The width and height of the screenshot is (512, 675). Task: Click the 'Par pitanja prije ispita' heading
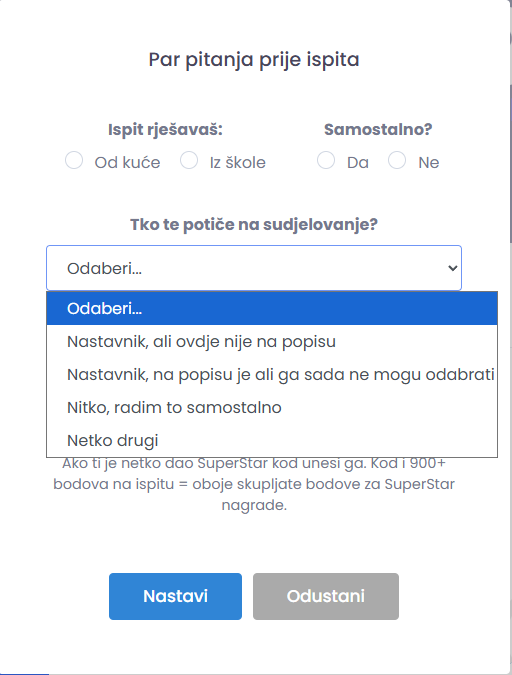(254, 59)
